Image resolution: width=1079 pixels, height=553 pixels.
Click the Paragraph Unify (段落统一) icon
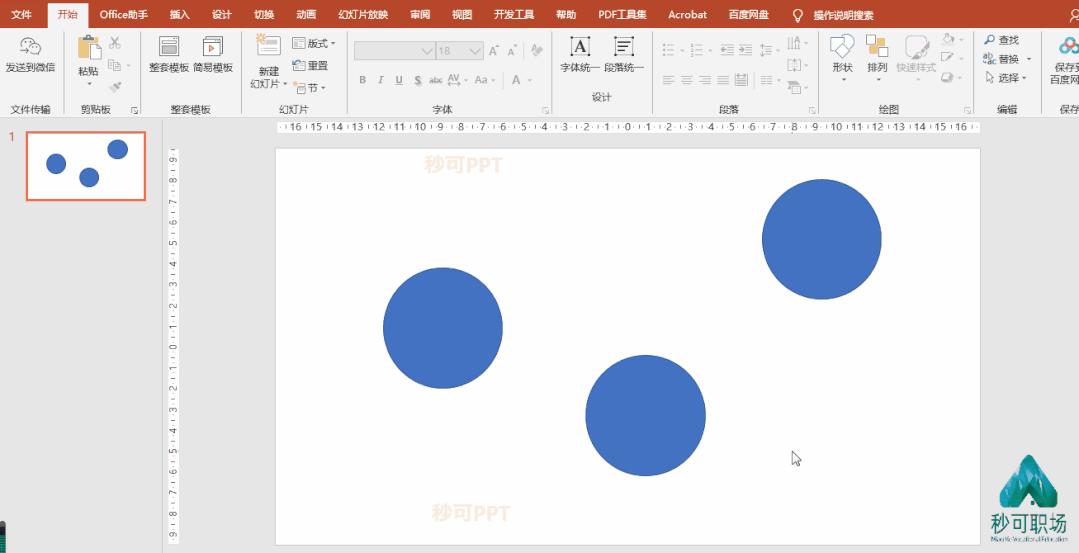coord(624,47)
